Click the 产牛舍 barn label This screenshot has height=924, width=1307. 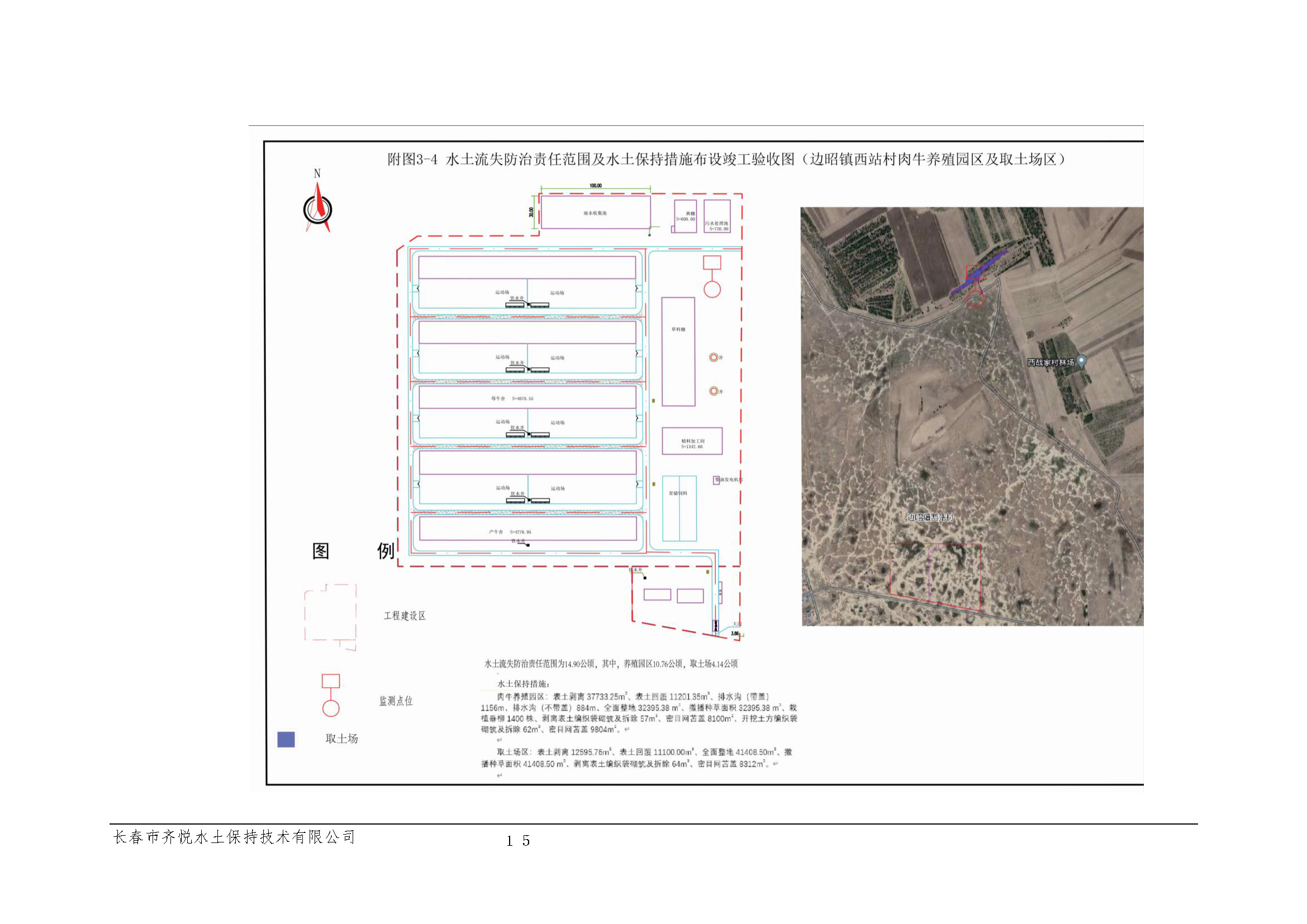point(496,531)
